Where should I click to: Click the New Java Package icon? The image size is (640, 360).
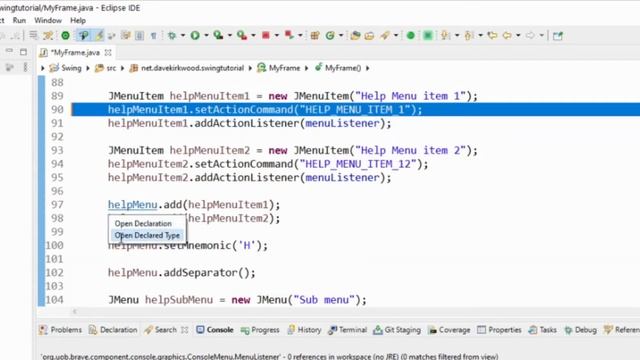(315, 36)
